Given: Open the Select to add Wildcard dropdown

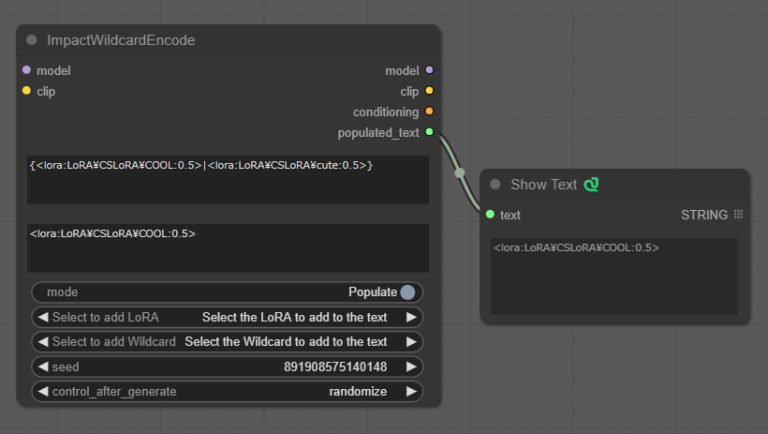Looking at the screenshot, I should [x=227, y=342].
